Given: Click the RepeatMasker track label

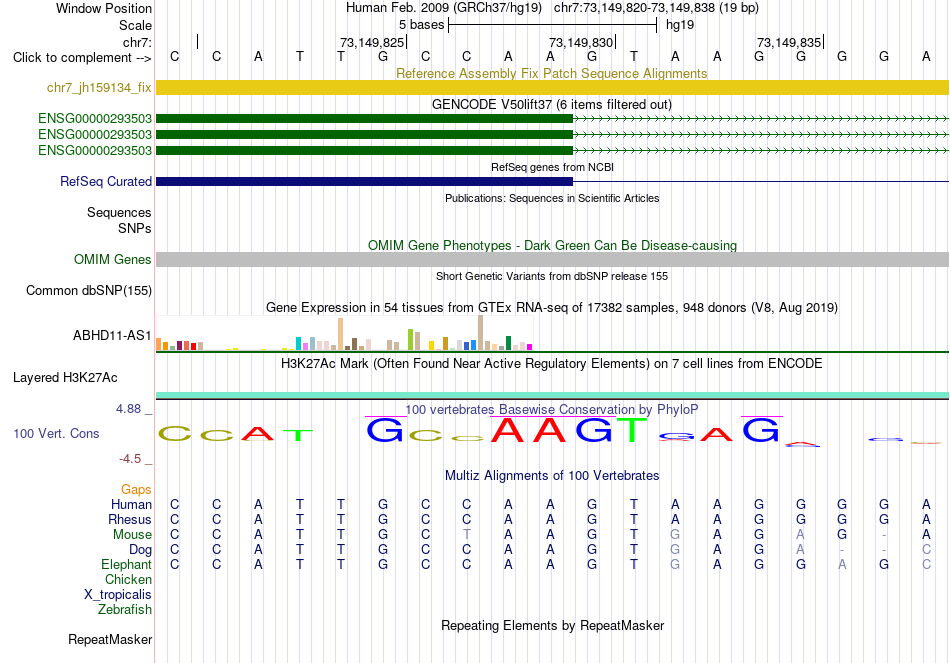Looking at the screenshot, I should click(110, 639).
